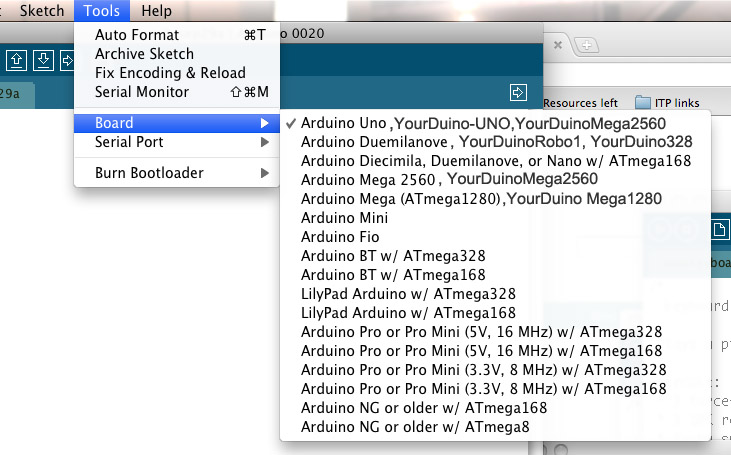Click the Upload right-arrow icon in left toolbar
The width and height of the screenshot is (731, 455).
click(67, 61)
